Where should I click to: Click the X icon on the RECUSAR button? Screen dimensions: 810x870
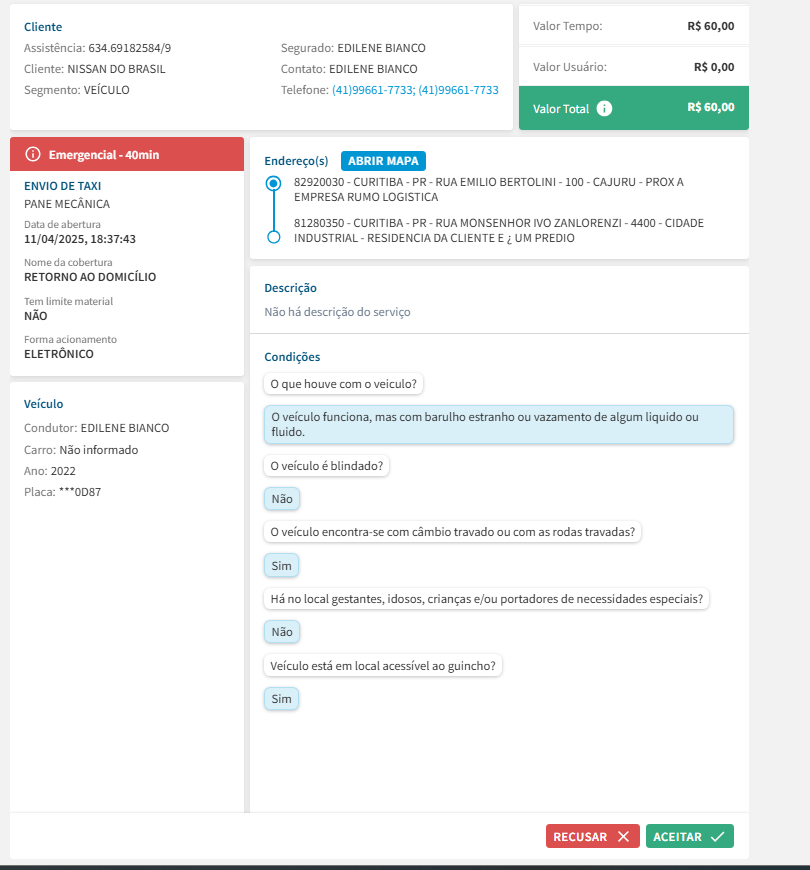pos(623,837)
